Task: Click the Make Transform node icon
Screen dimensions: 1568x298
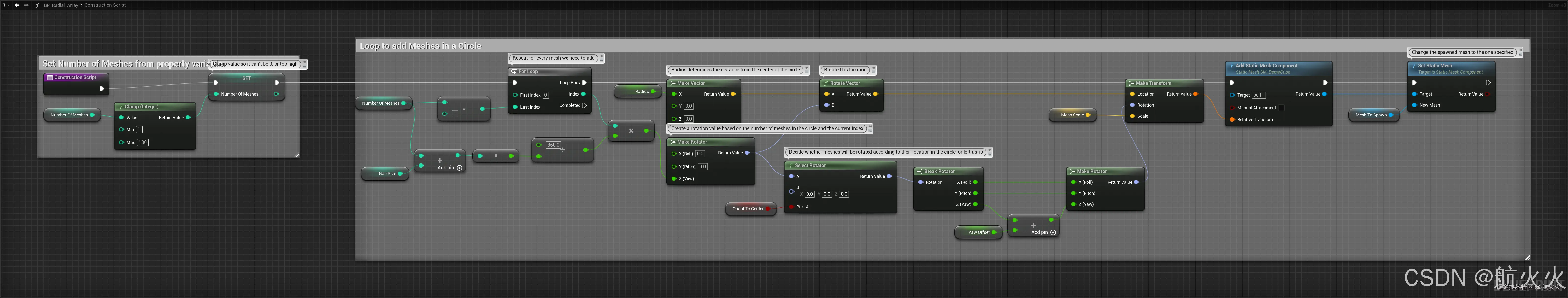Action: coord(1131,83)
